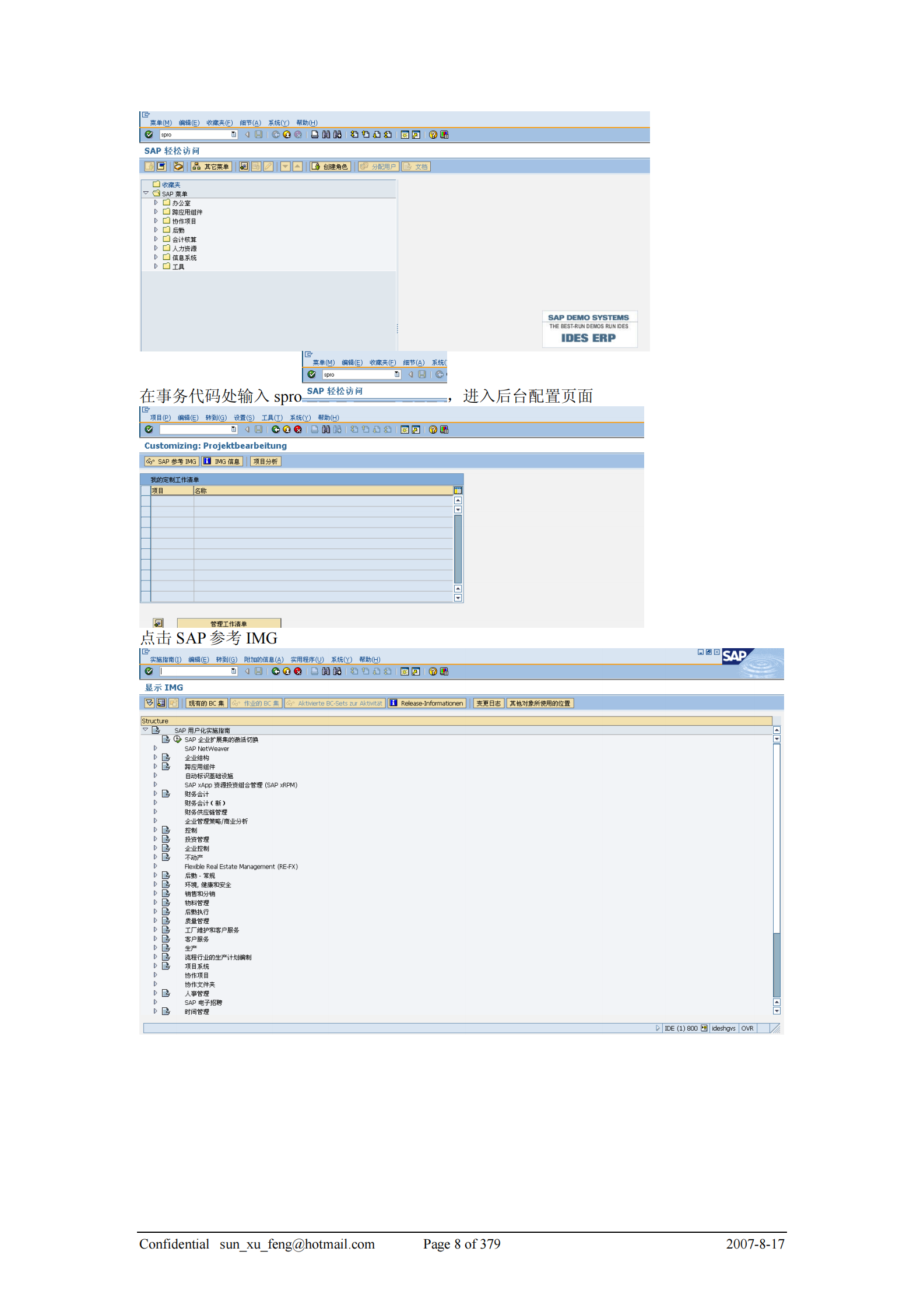
Task: Click Cancel red icon in Customizing window
Action: pyautogui.click(x=298, y=430)
